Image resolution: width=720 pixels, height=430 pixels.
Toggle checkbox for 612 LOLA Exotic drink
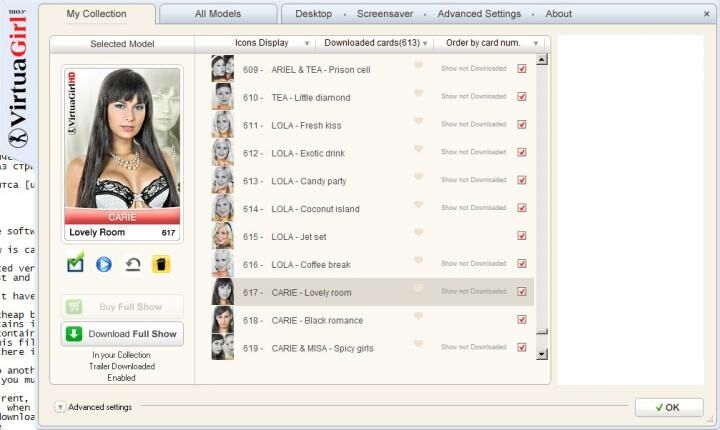(x=522, y=152)
